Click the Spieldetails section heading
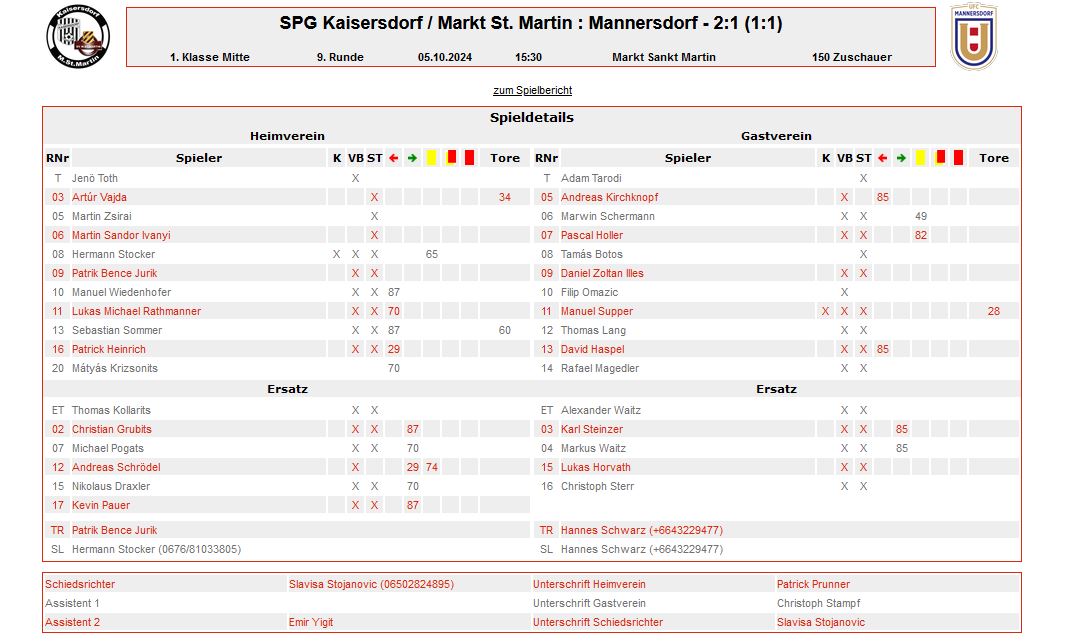Screen dimensions: 1072x641 (x=532, y=118)
